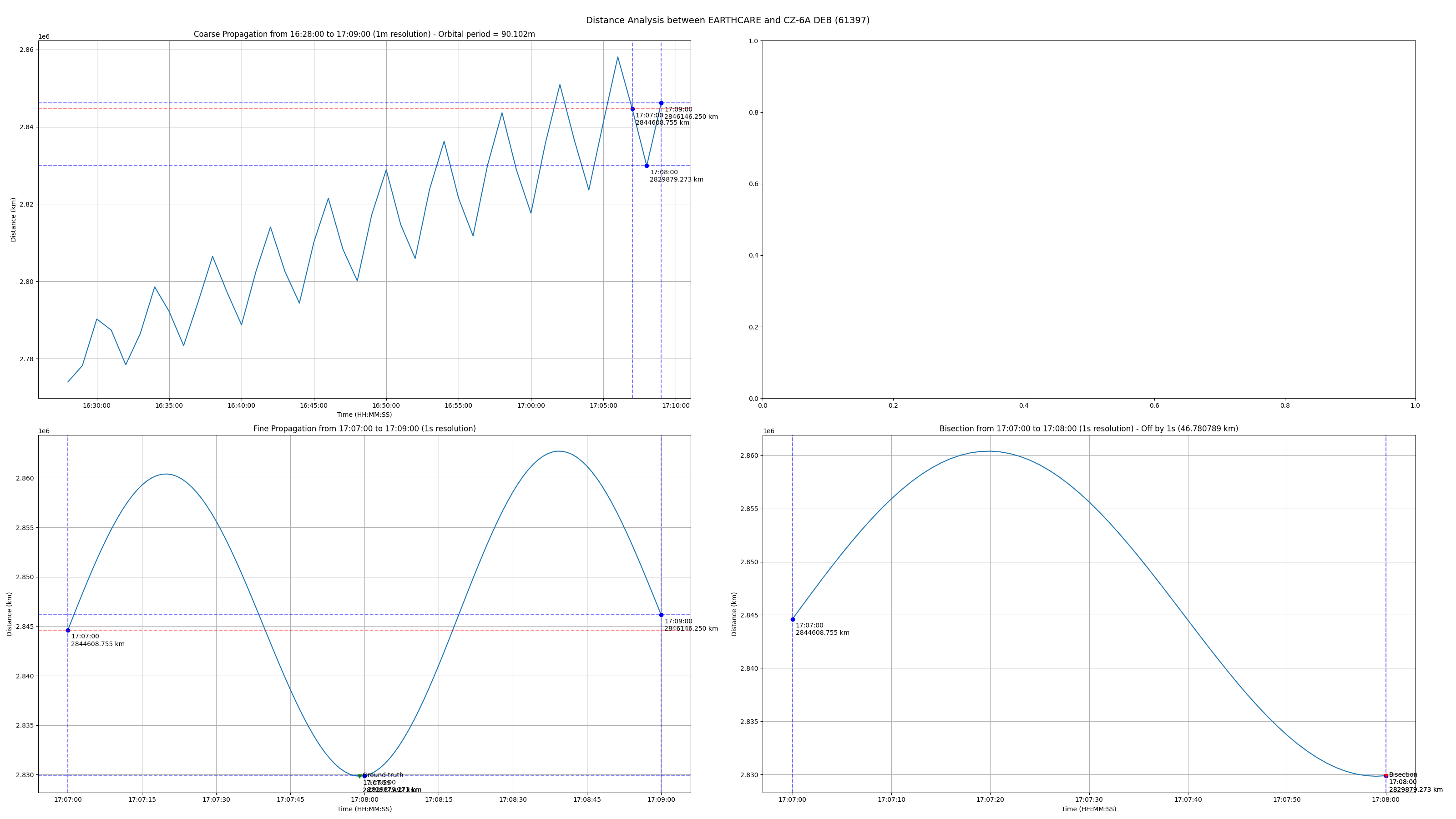
Task: Click the Distance (km) y-axis label of coarse plot
Action: [14, 219]
